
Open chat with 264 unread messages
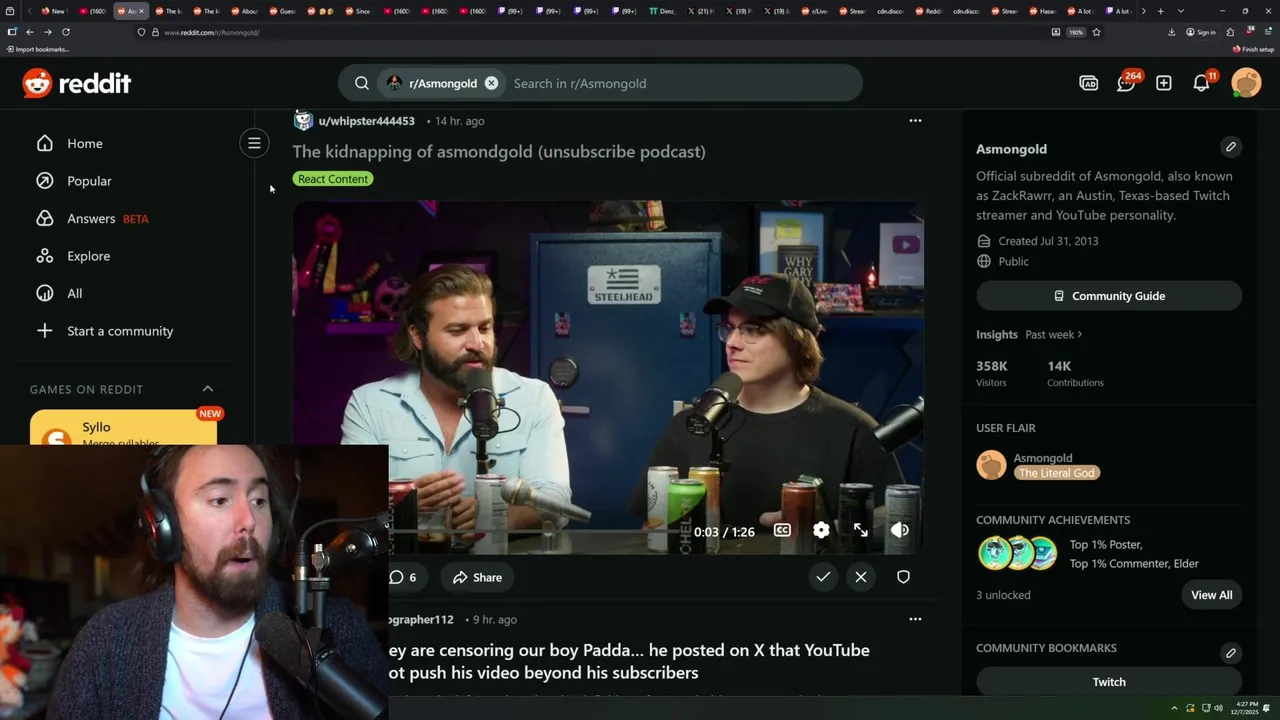click(x=1126, y=83)
